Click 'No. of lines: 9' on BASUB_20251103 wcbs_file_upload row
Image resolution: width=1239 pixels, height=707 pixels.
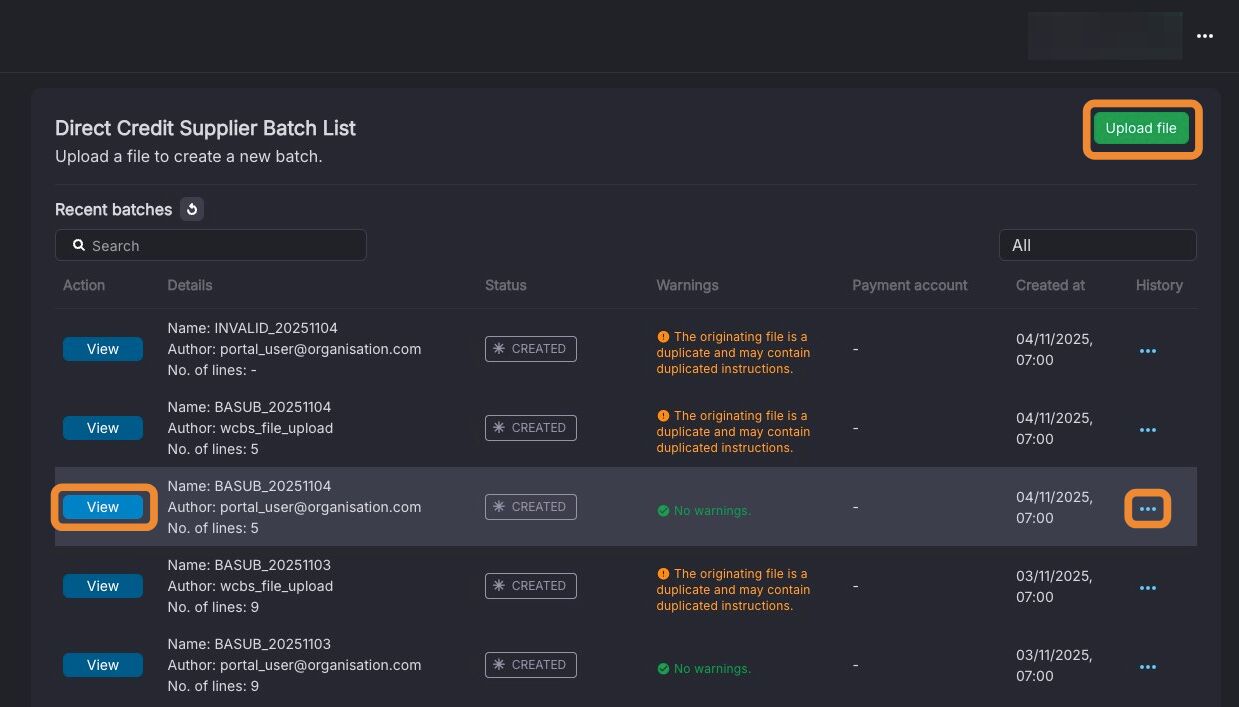click(213, 607)
